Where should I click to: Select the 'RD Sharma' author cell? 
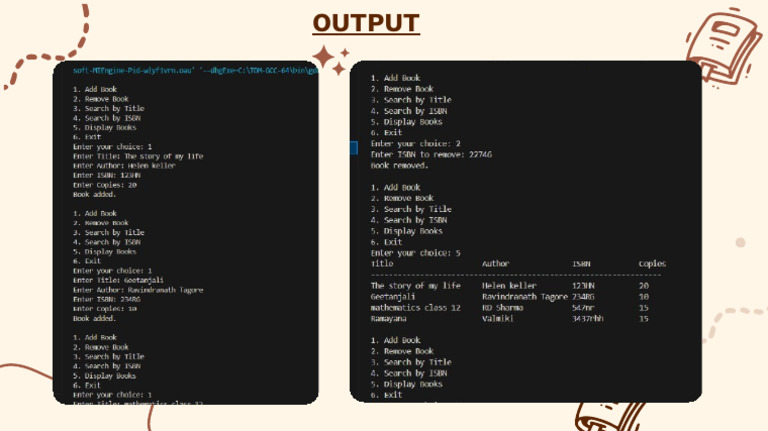click(x=503, y=308)
